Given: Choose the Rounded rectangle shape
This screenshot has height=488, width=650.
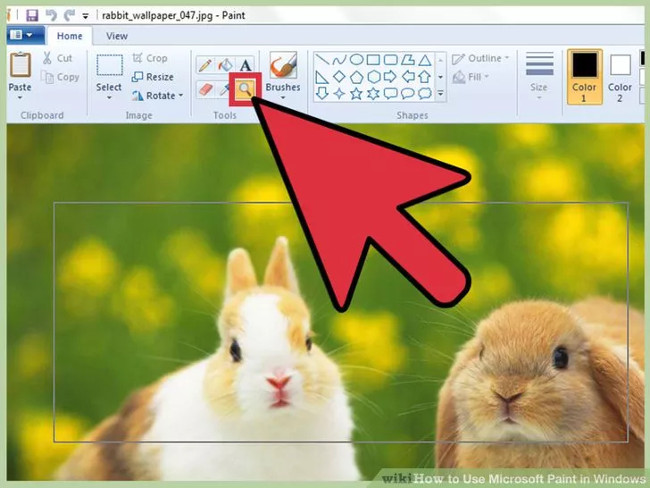Looking at the screenshot, I should point(390,60).
